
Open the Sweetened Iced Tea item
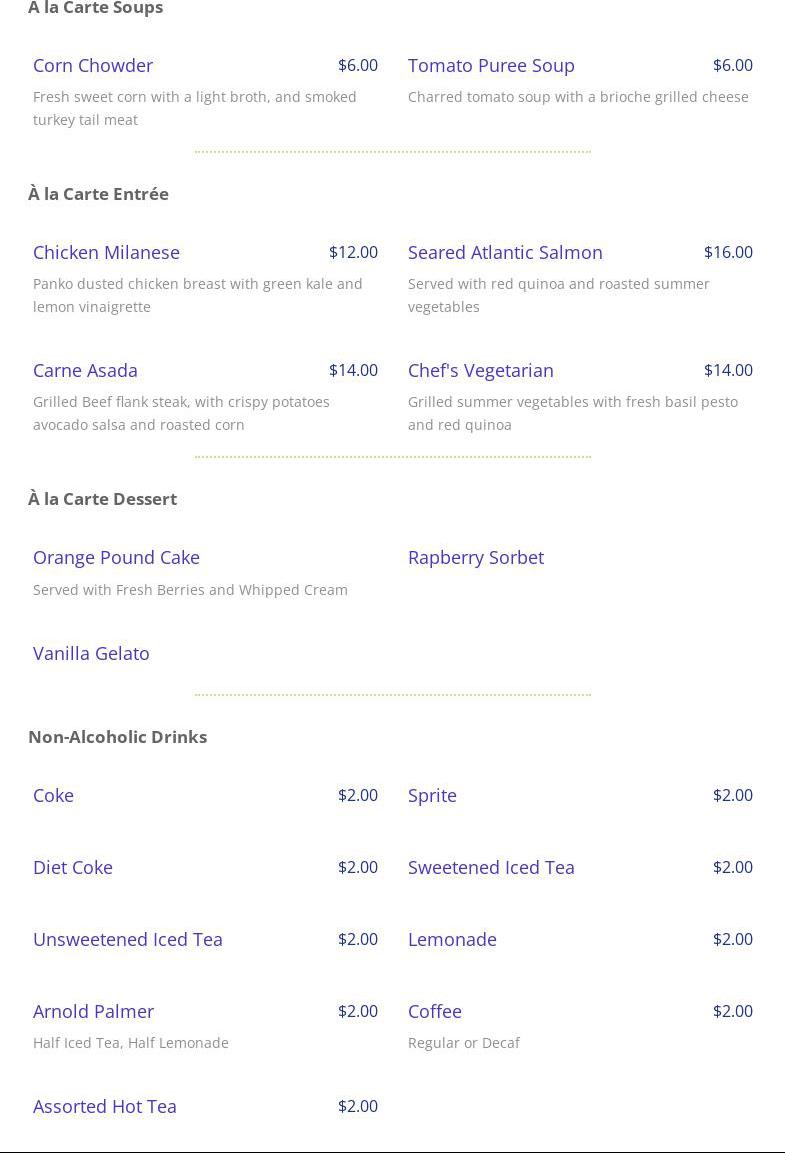tap(491, 868)
